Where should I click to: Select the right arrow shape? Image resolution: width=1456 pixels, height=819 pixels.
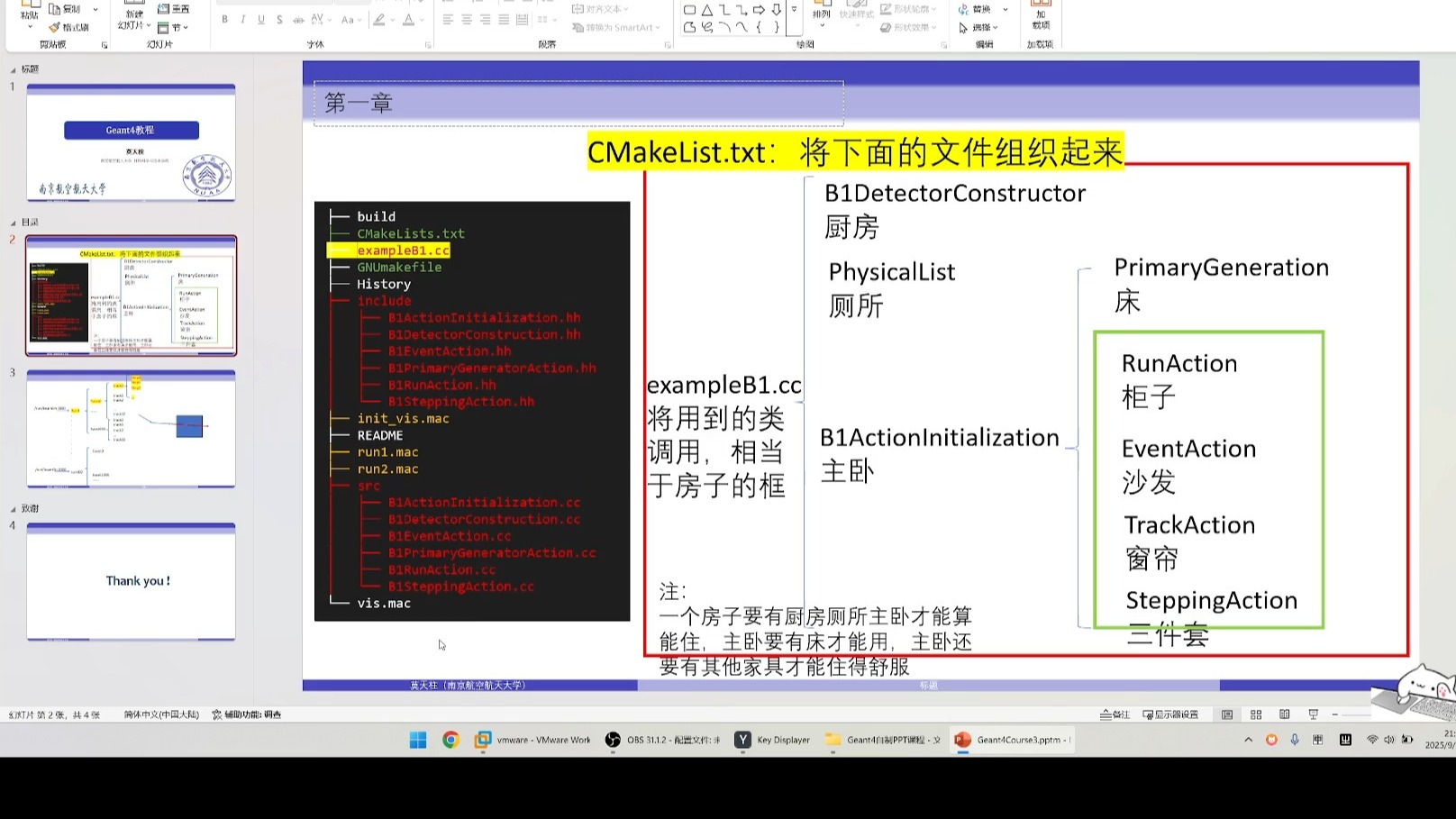click(x=759, y=10)
